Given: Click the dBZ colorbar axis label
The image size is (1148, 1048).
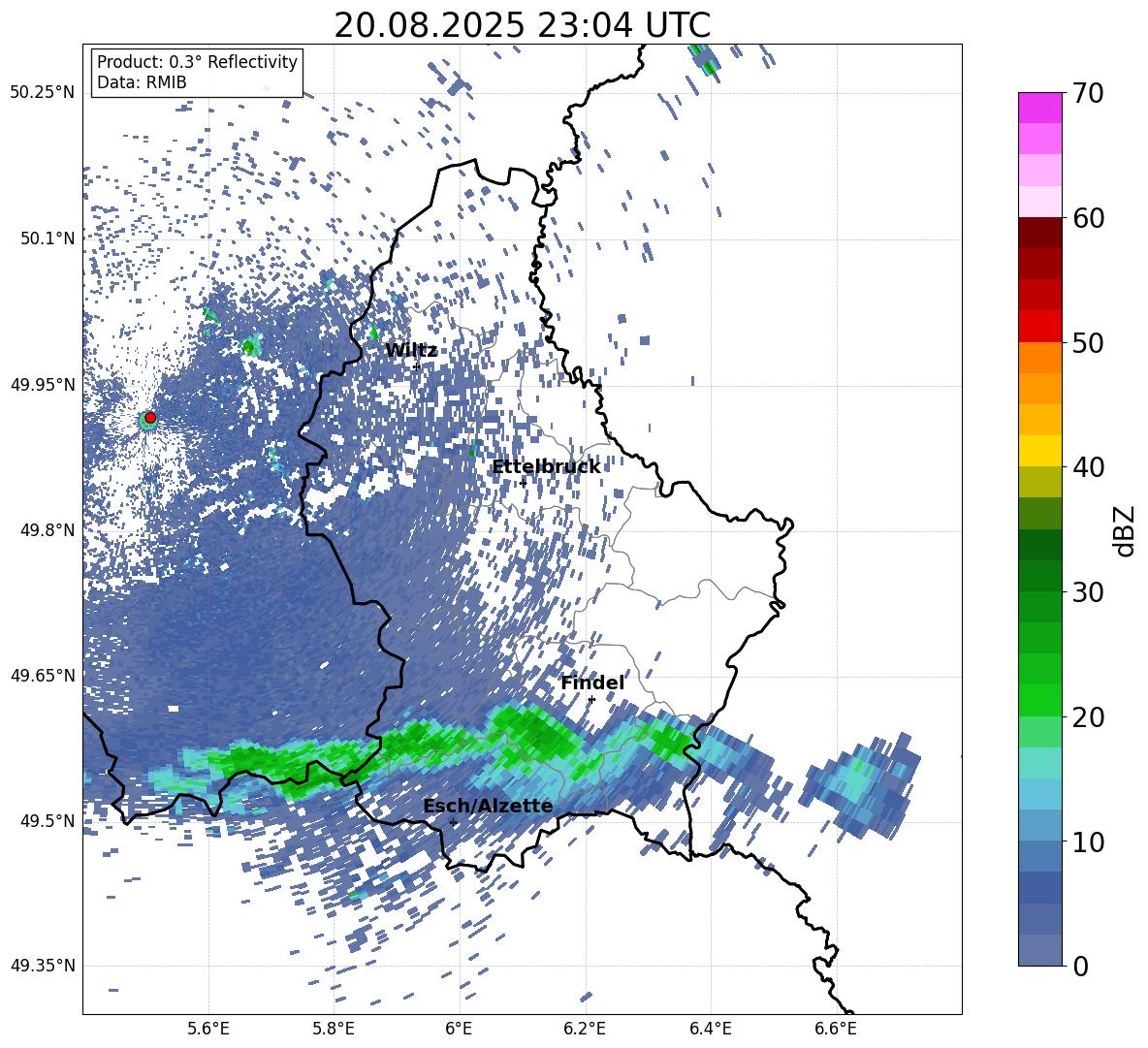Looking at the screenshot, I should point(1126,530).
